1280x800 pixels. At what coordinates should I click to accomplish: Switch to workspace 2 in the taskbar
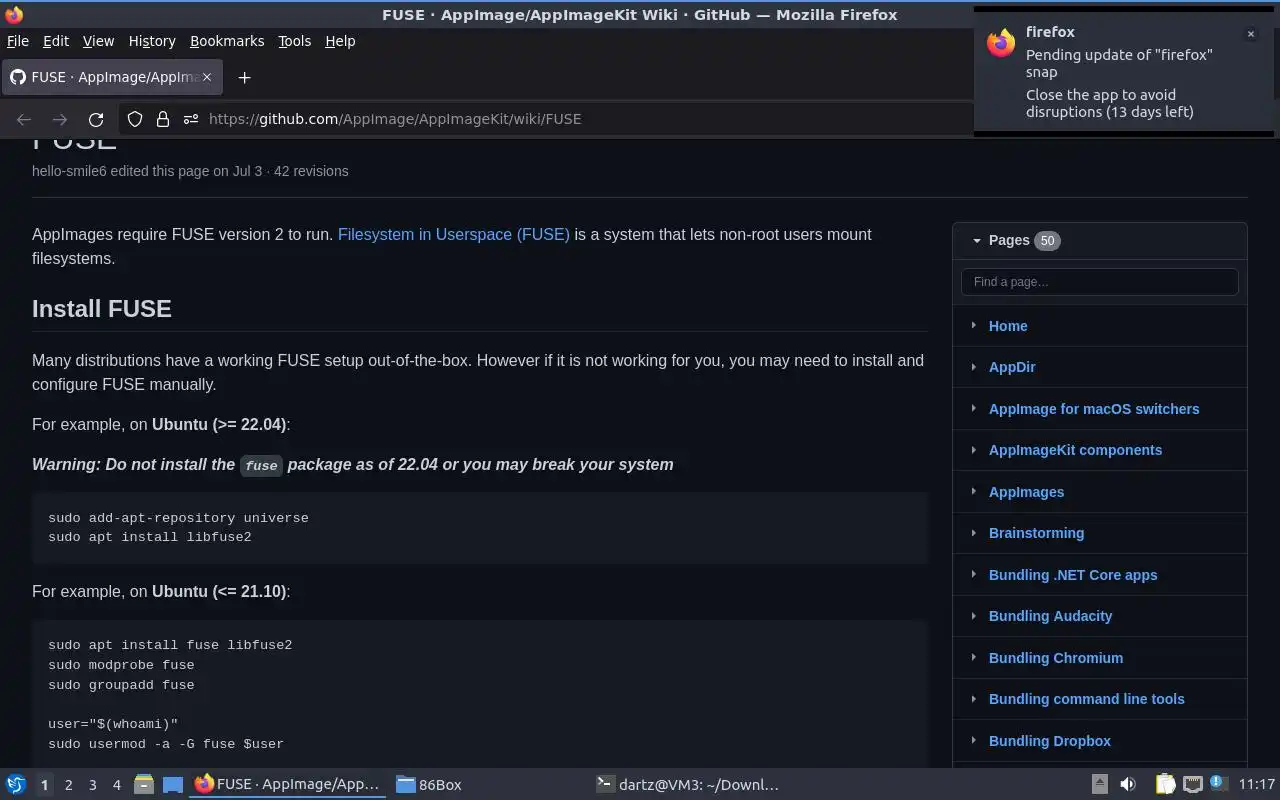click(x=68, y=785)
